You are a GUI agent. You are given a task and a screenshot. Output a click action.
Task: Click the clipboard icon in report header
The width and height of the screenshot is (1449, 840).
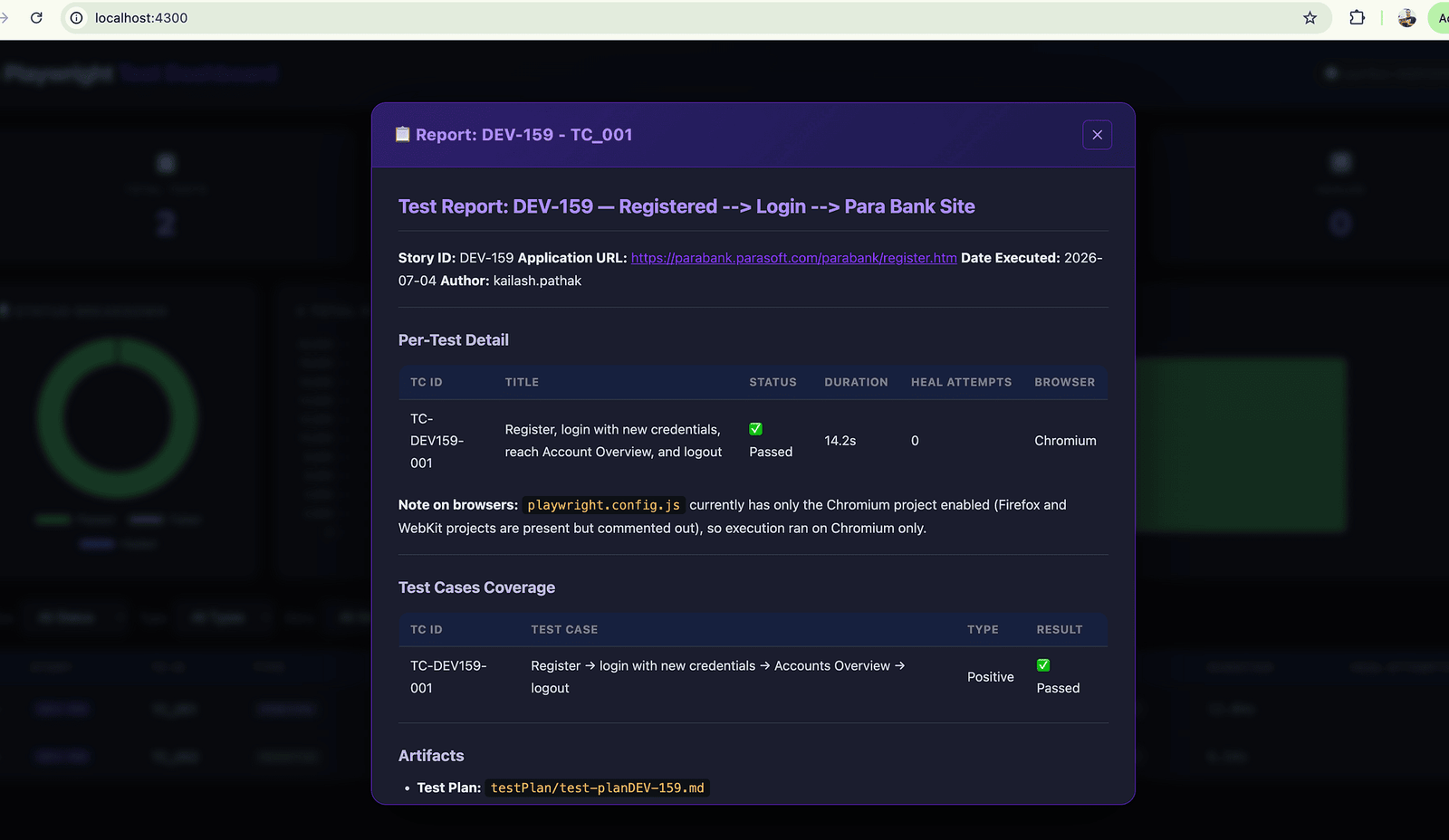tap(403, 135)
